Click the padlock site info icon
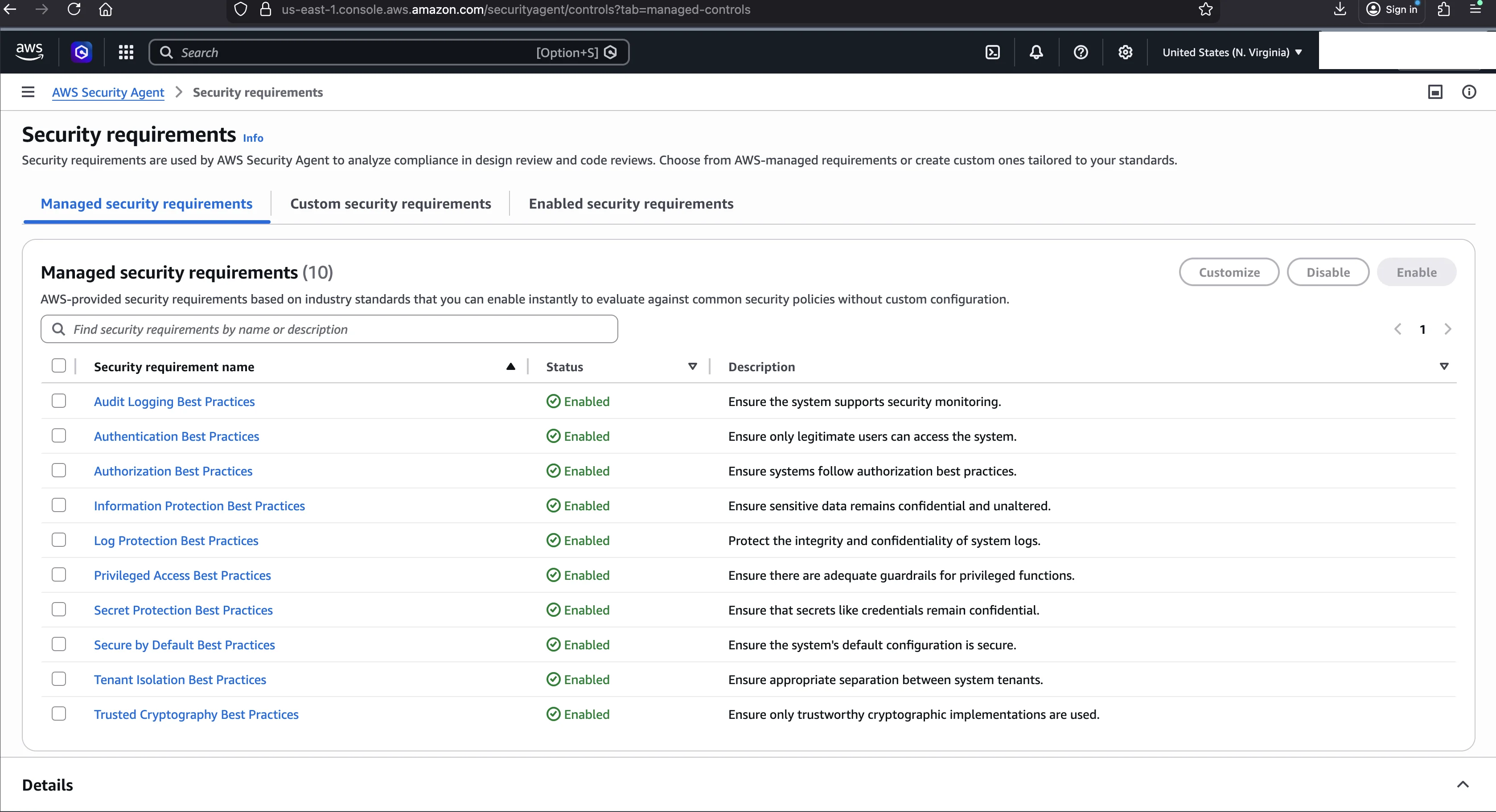This screenshot has width=1496, height=812. [265, 9]
